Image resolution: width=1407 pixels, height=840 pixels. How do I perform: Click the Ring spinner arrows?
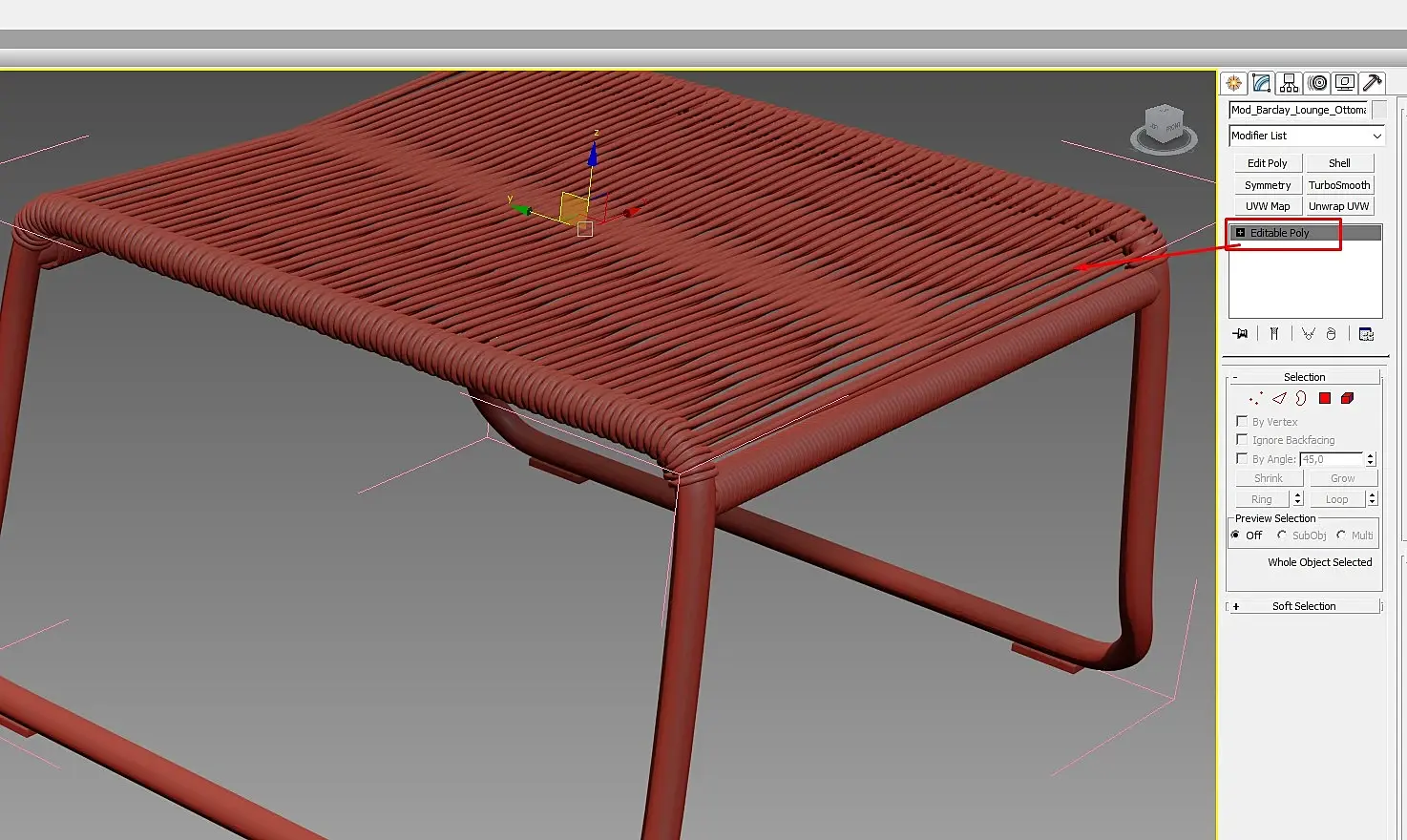coord(1297,499)
